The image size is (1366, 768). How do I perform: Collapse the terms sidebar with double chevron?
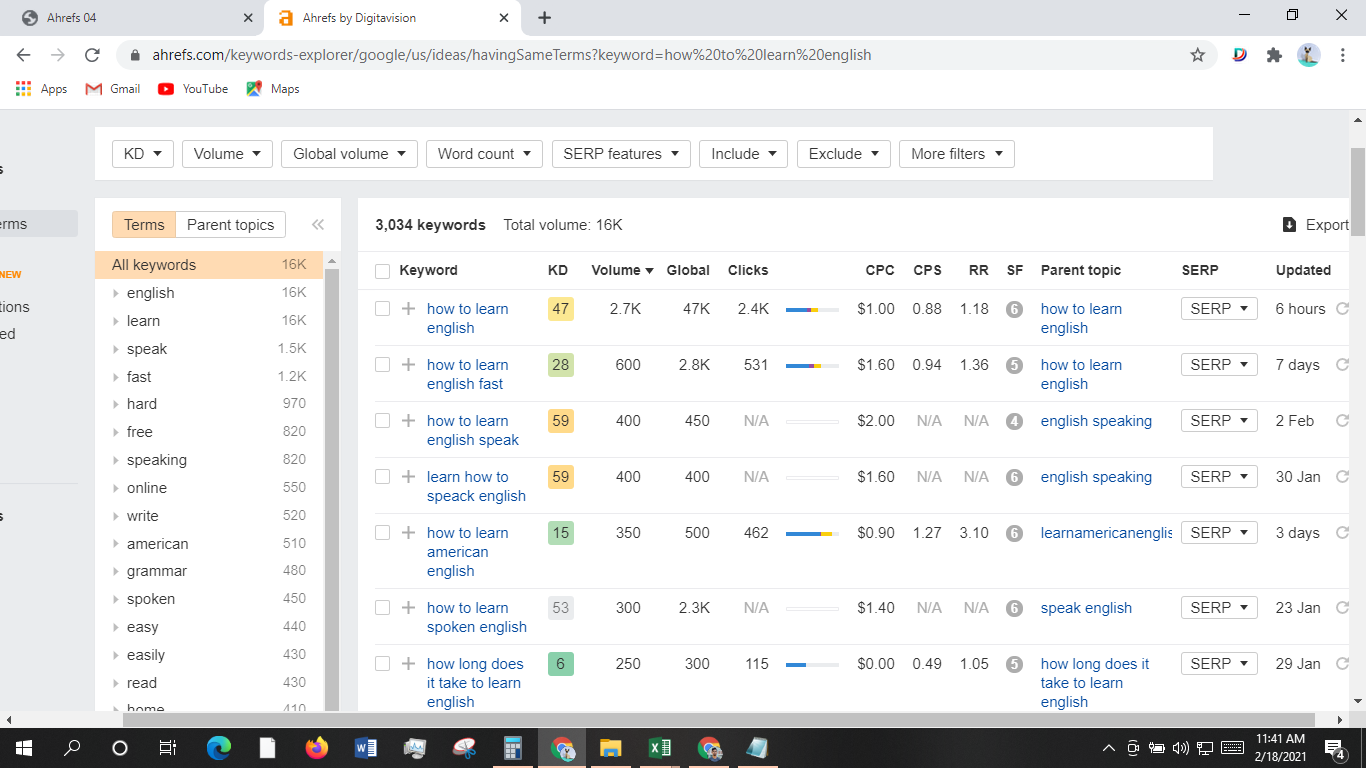pos(318,225)
